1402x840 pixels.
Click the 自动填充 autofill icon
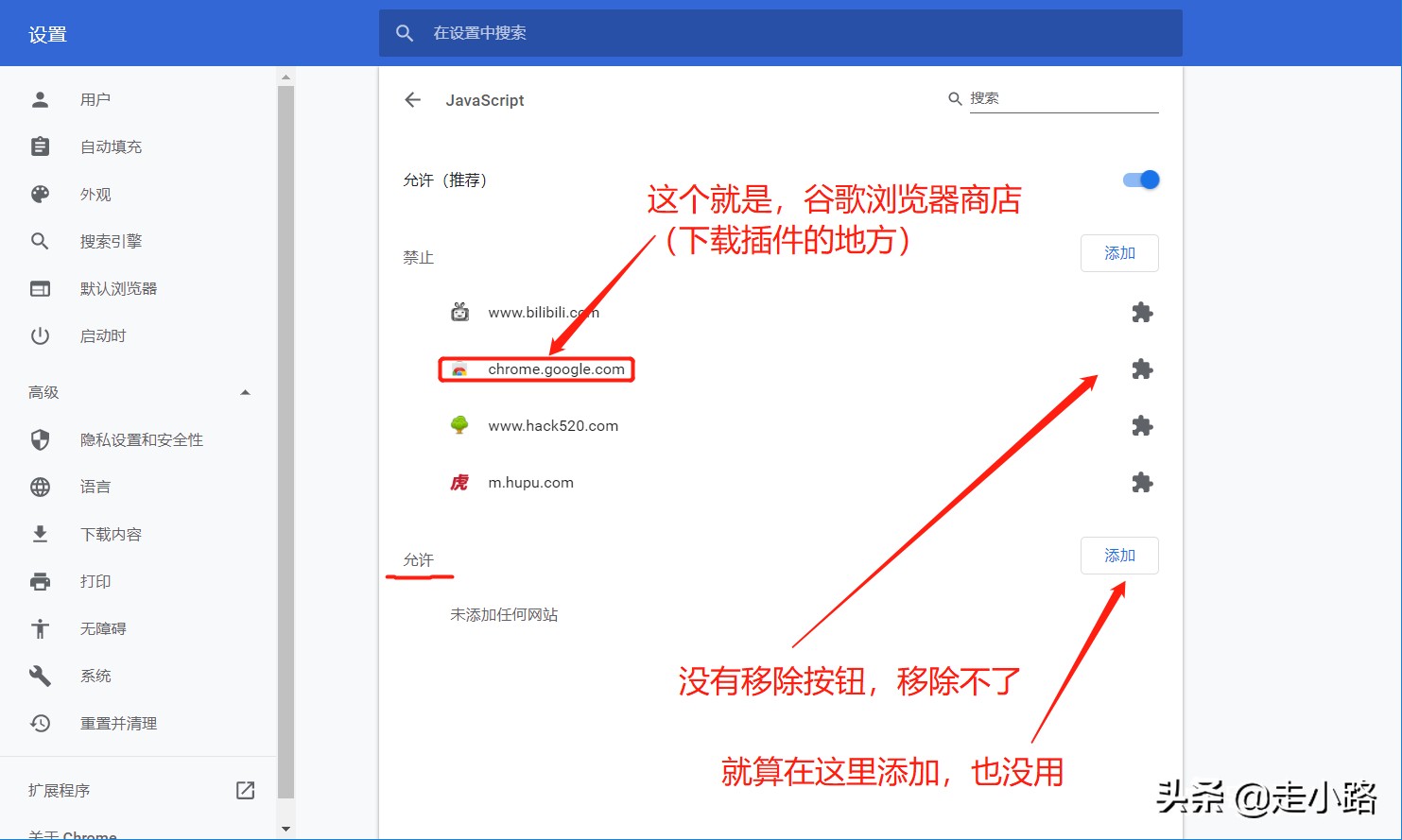[39, 146]
